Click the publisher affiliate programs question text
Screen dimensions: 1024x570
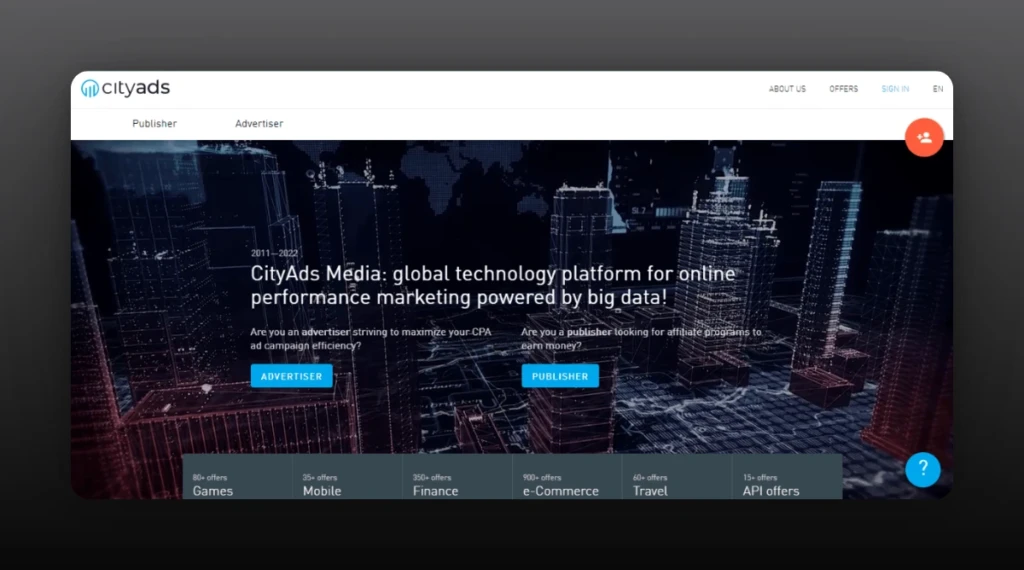pyautogui.click(x=641, y=338)
